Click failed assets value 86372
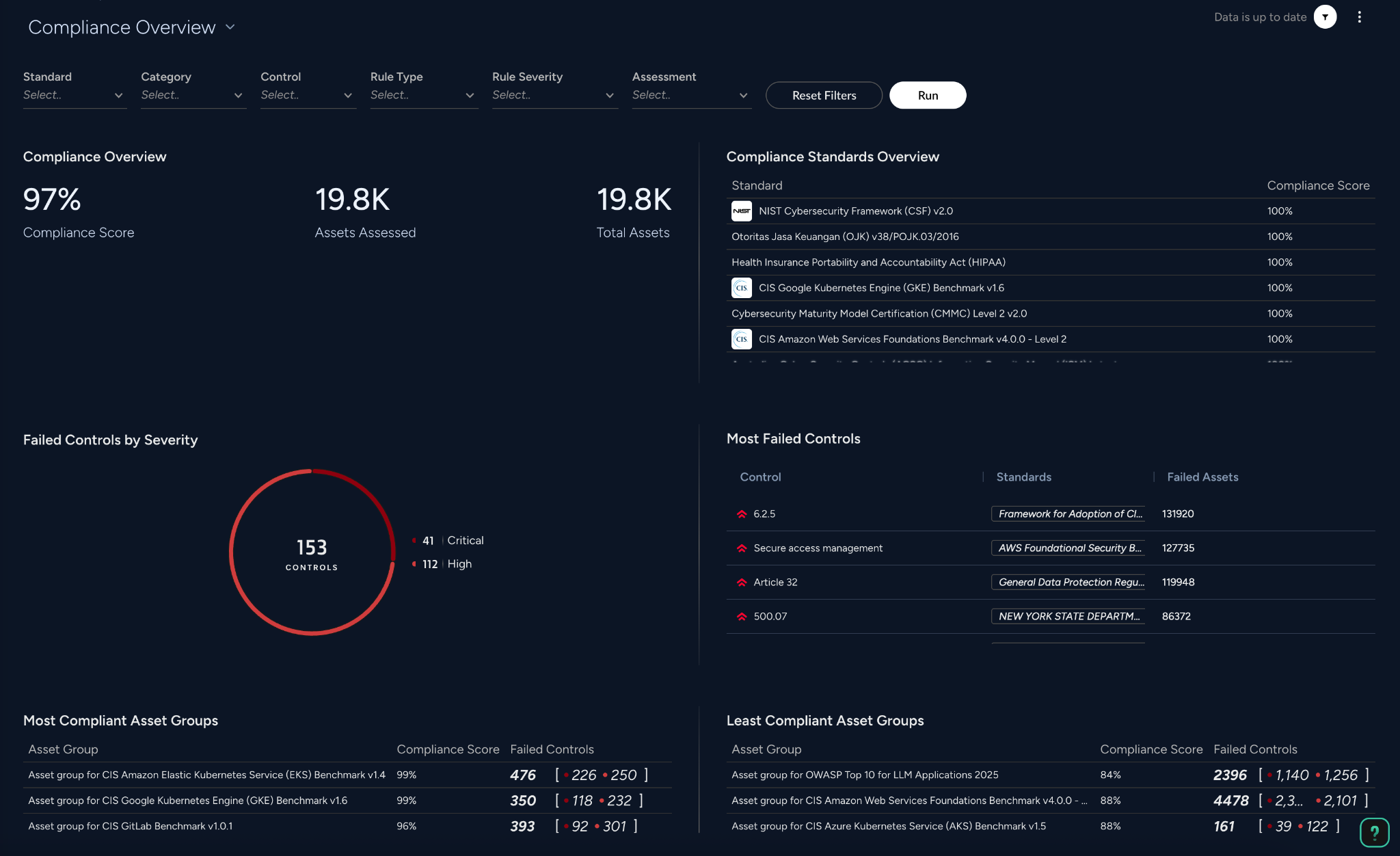Screen dimensions: 1400x856 coord(1176,617)
